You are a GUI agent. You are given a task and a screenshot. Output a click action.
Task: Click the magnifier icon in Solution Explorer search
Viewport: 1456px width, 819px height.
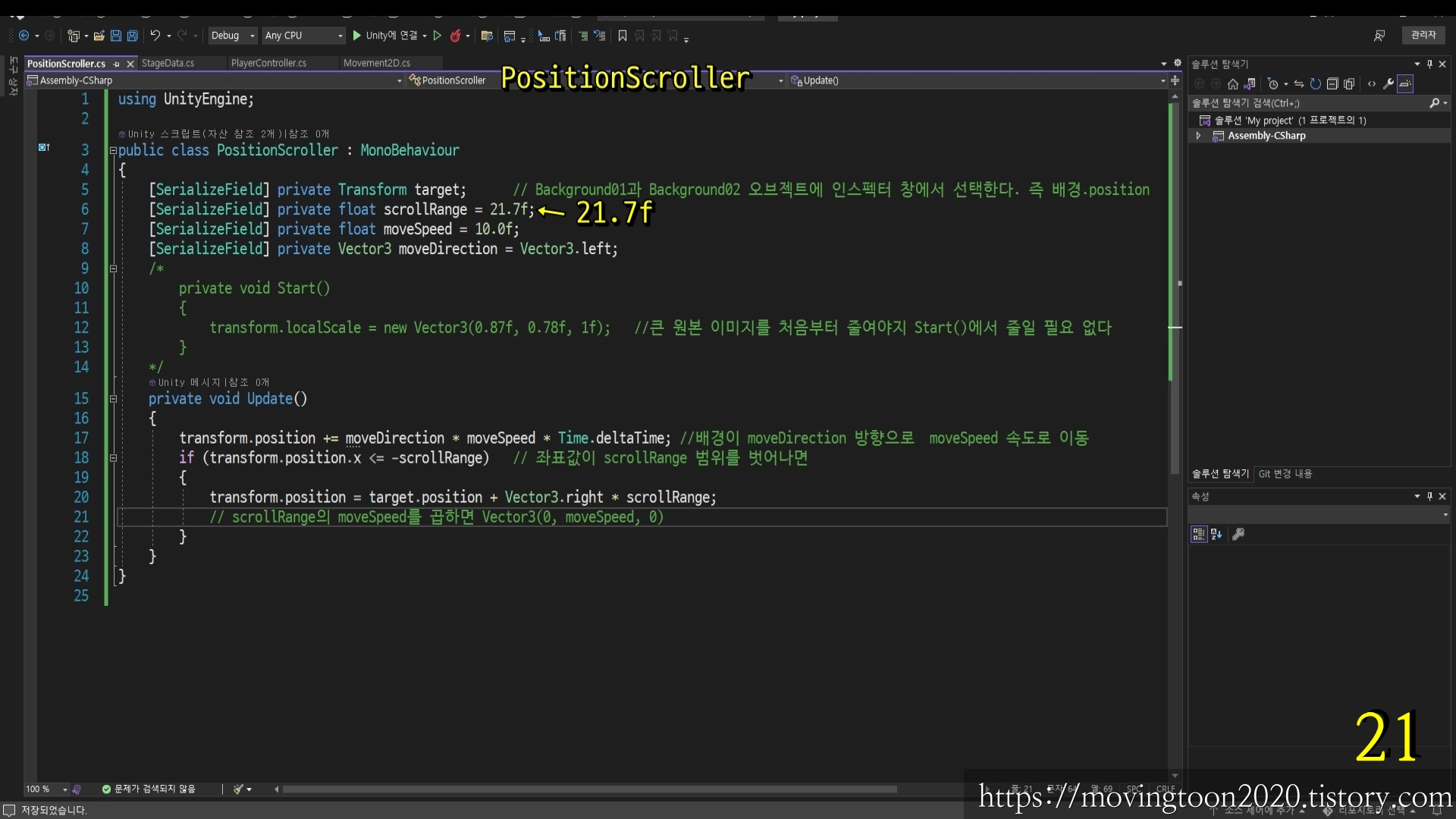coord(1435,103)
